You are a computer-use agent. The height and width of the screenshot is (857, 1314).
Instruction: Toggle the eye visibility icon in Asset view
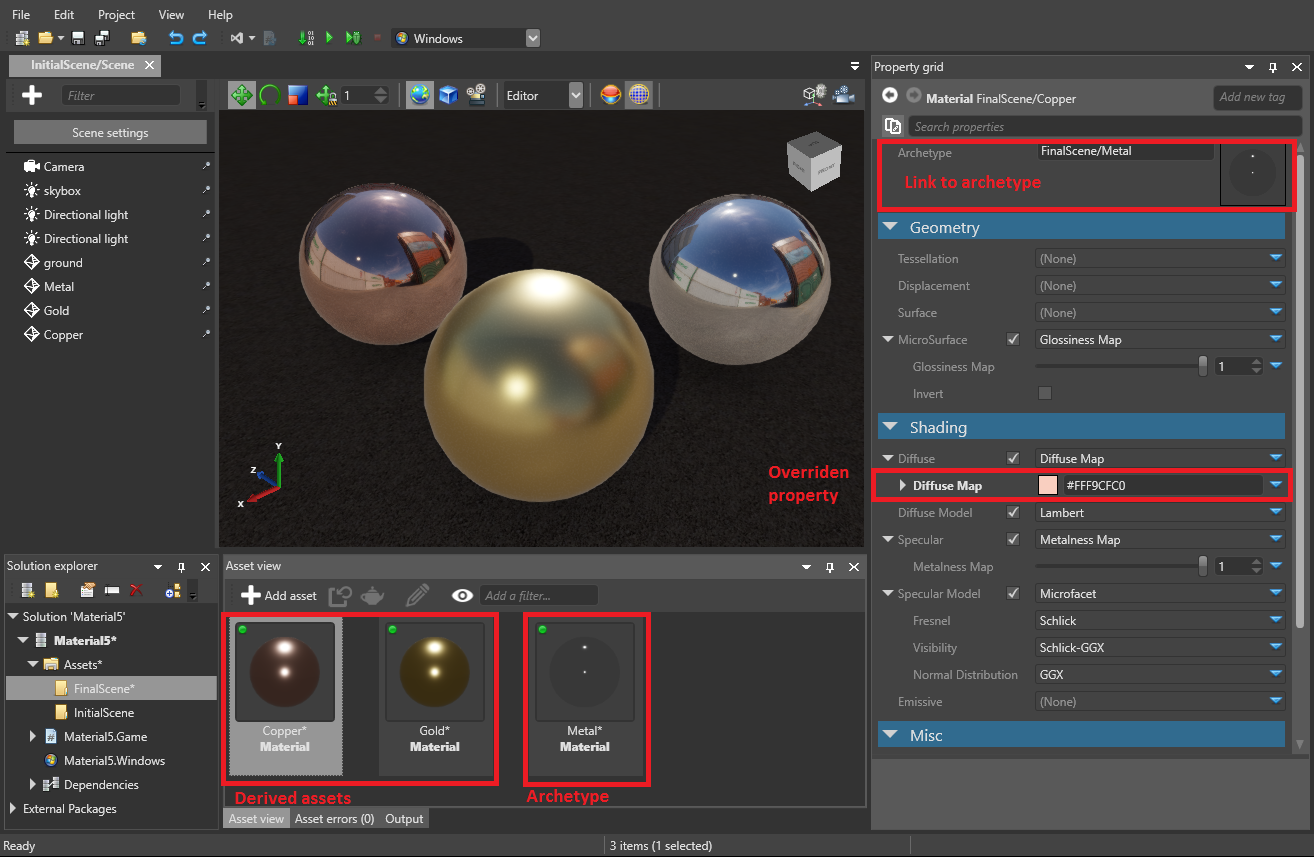click(462, 595)
